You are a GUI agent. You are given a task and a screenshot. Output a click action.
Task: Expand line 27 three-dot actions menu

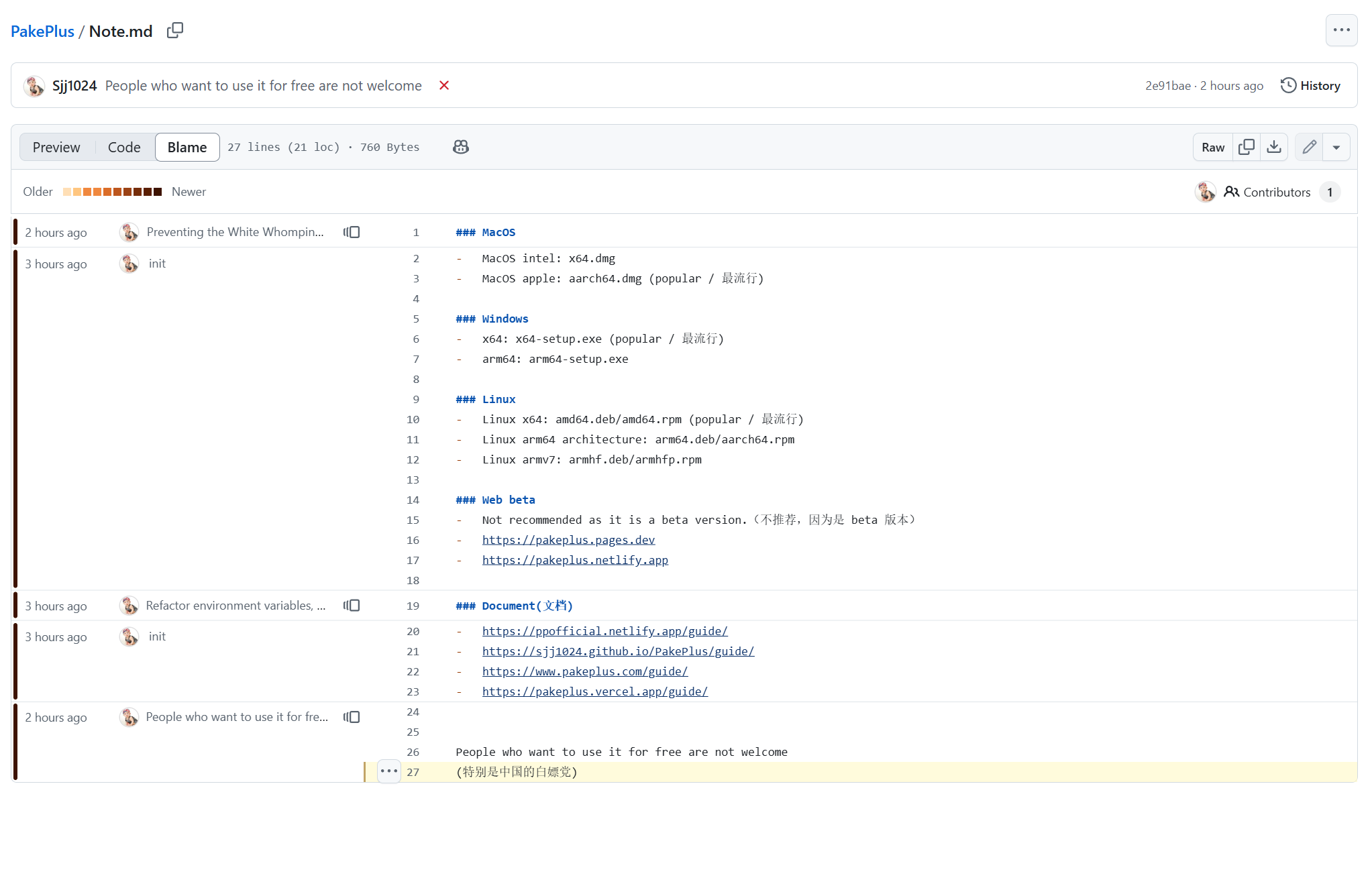click(x=389, y=771)
